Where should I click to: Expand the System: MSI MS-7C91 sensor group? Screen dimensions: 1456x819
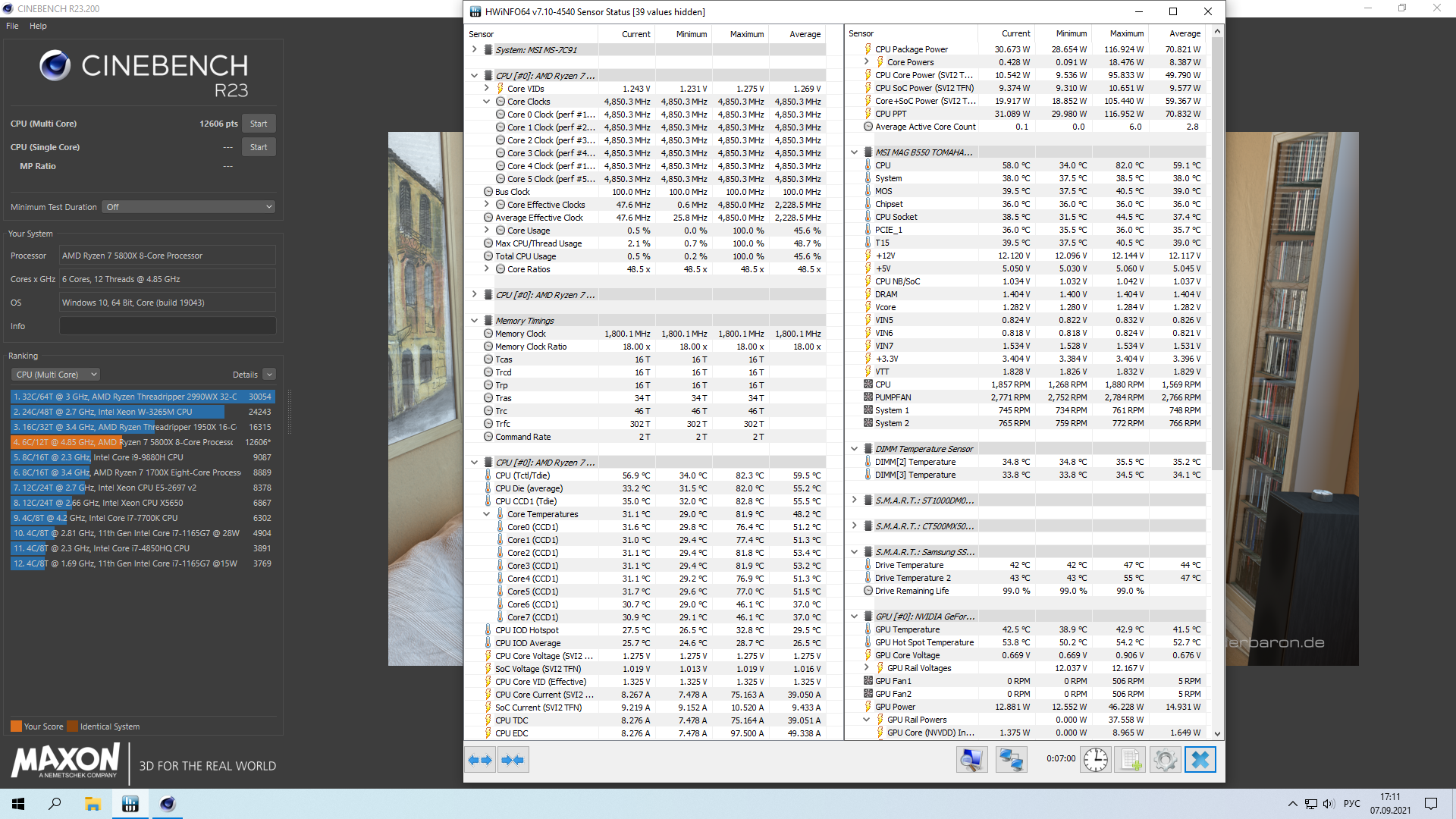click(x=475, y=49)
